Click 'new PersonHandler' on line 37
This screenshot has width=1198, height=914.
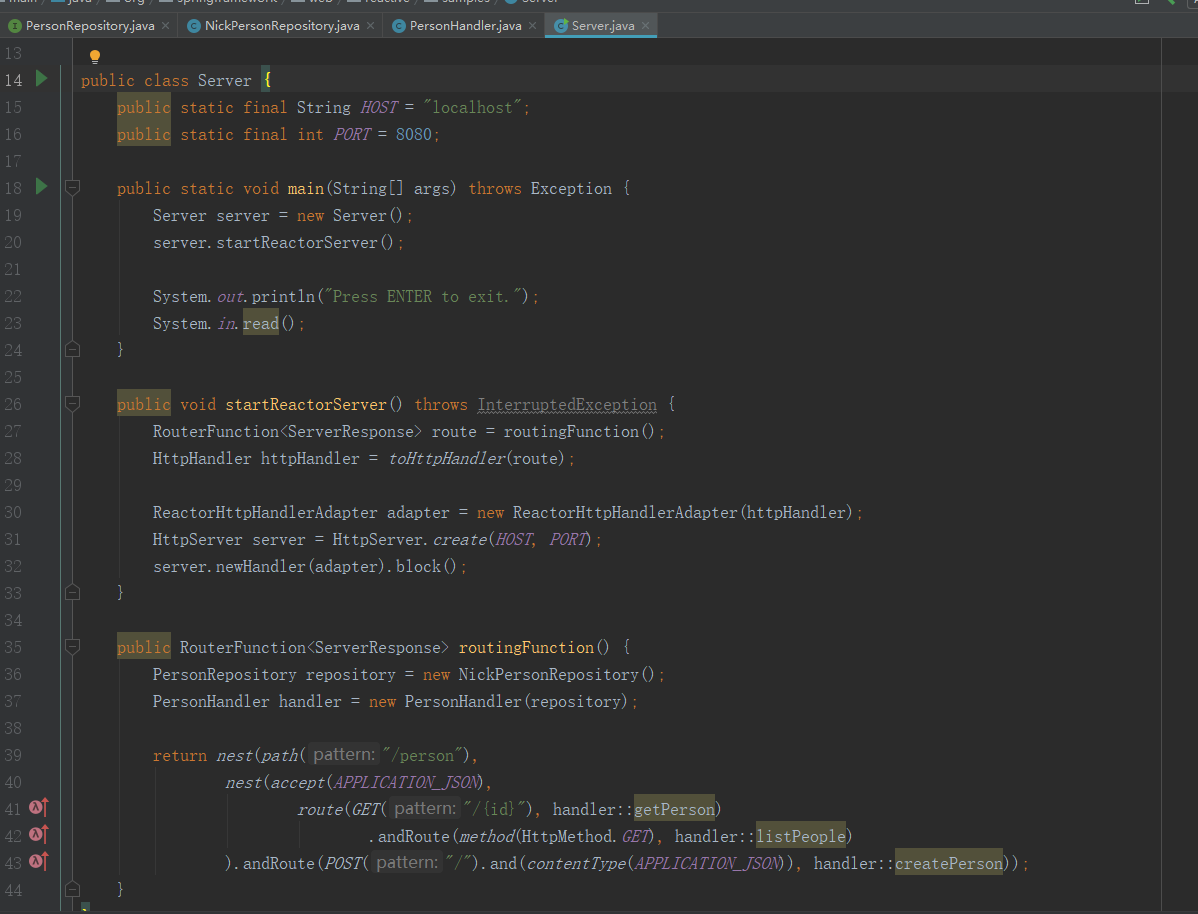pyautogui.click(x=445, y=702)
